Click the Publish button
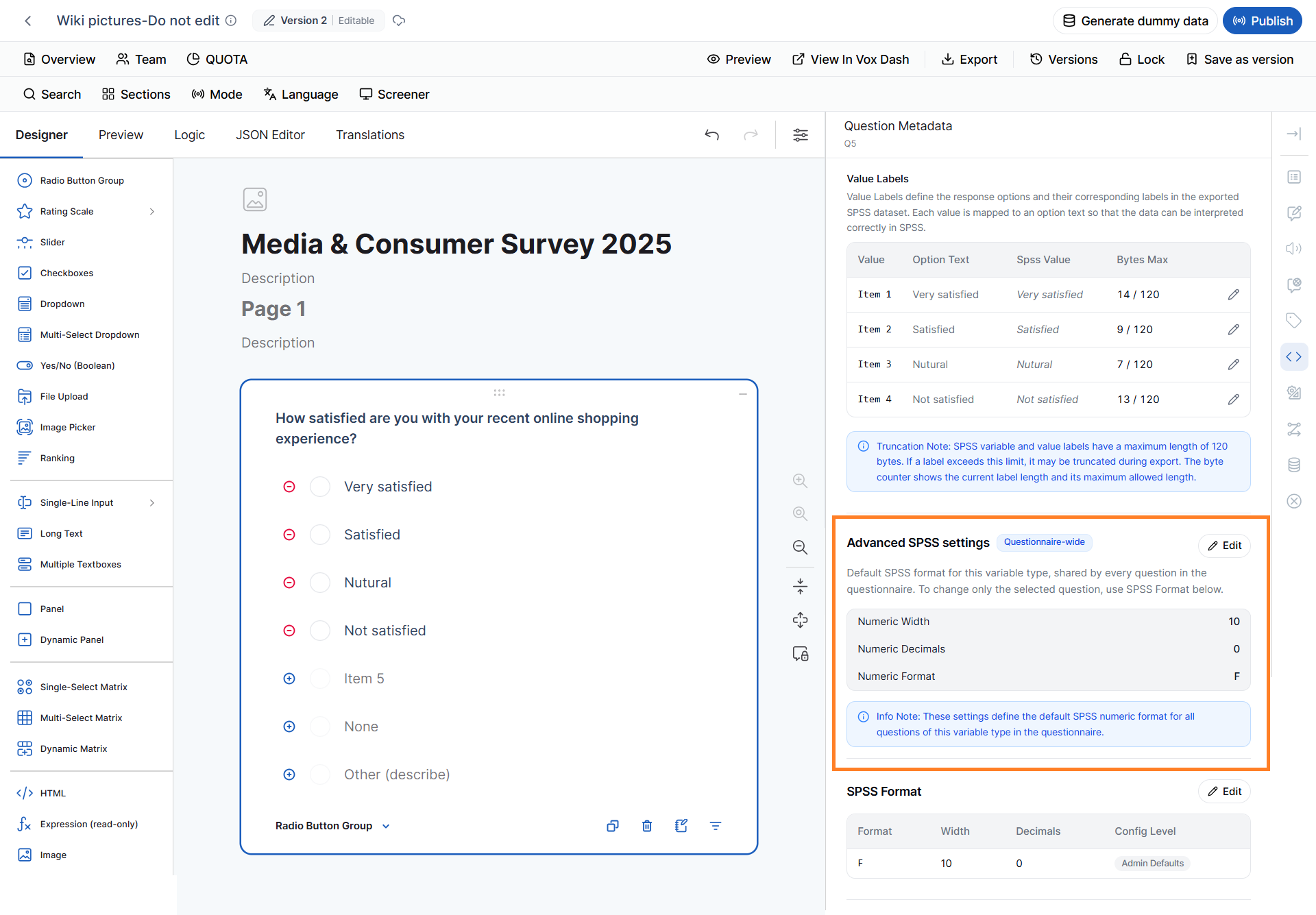This screenshot has height=915, width=1316. (x=1262, y=21)
